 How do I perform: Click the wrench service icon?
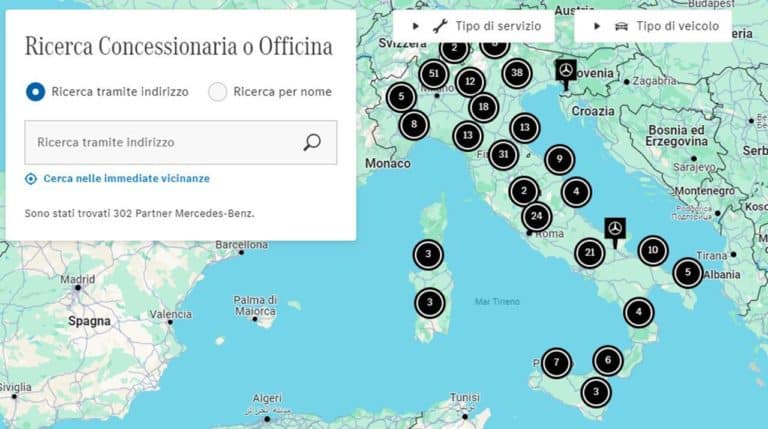pyautogui.click(x=440, y=26)
